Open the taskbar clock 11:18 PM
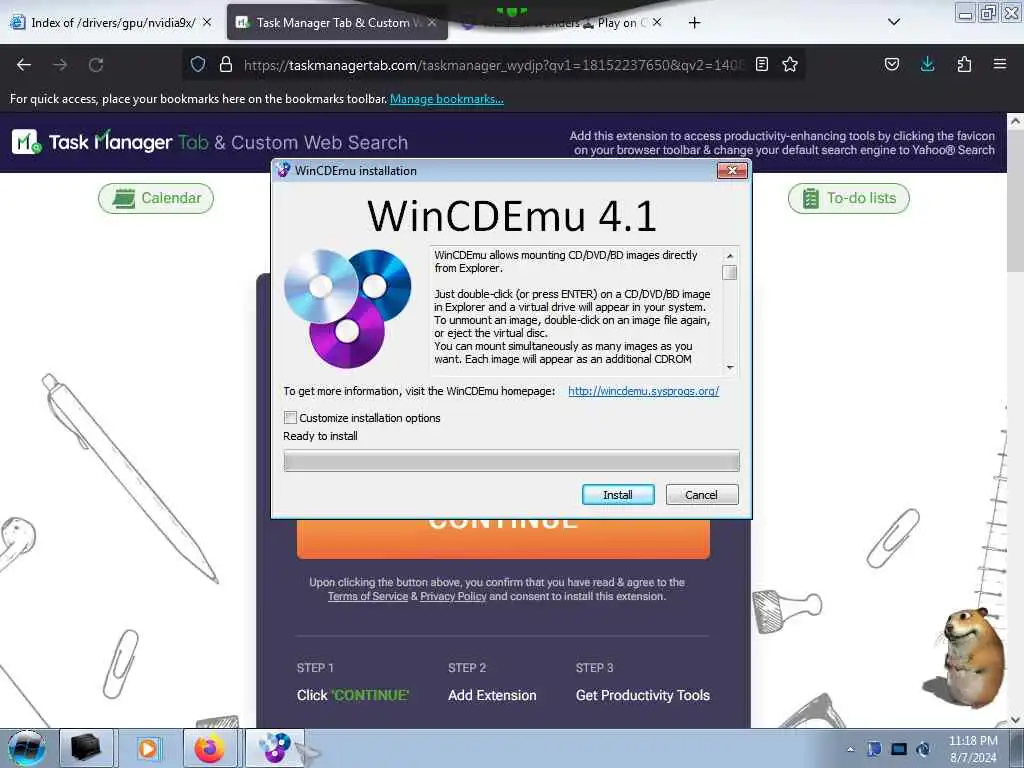 (973, 748)
